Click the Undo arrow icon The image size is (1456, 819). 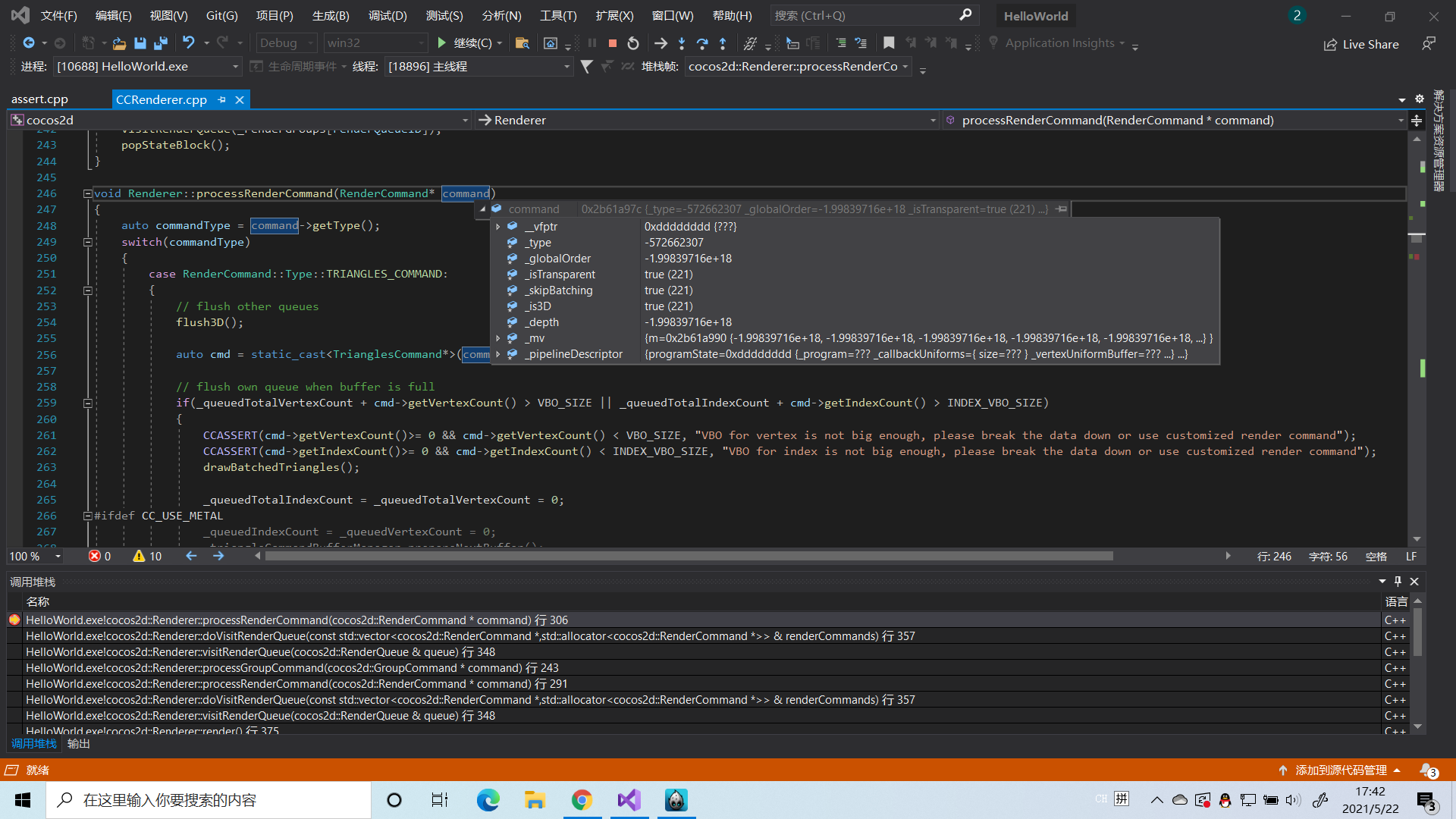click(x=188, y=43)
